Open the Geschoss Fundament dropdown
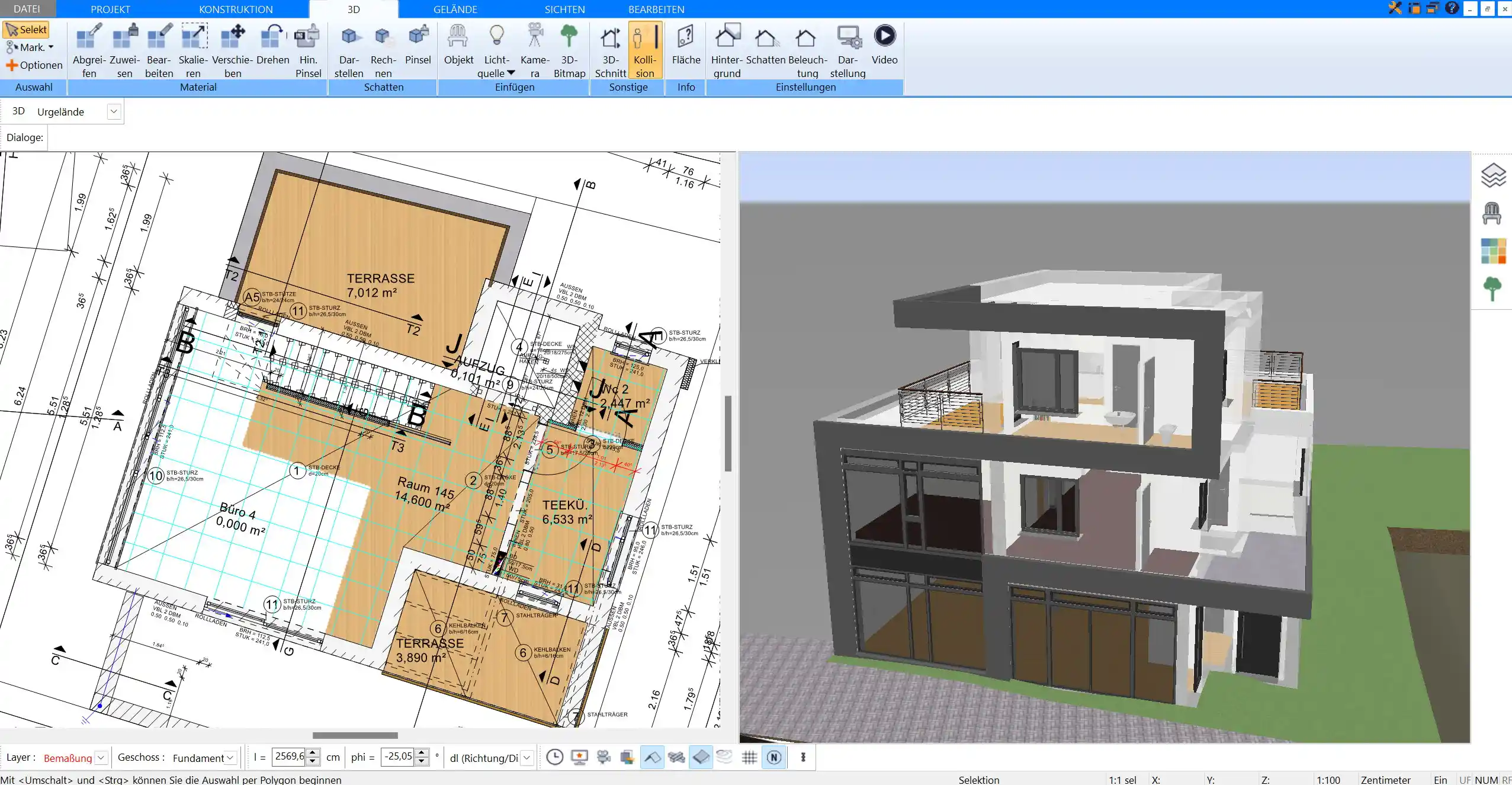 pyautogui.click(x=230, y=758)
